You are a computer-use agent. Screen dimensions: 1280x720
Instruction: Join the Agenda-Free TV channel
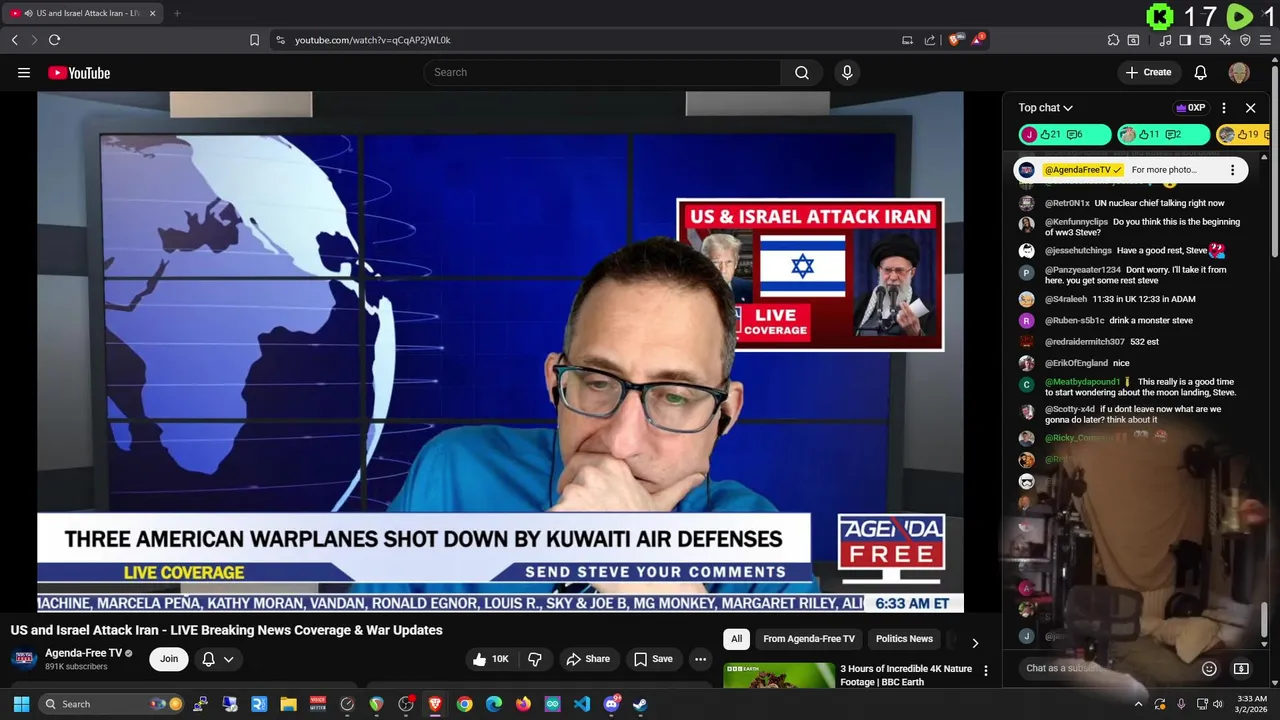click(169, 659)
